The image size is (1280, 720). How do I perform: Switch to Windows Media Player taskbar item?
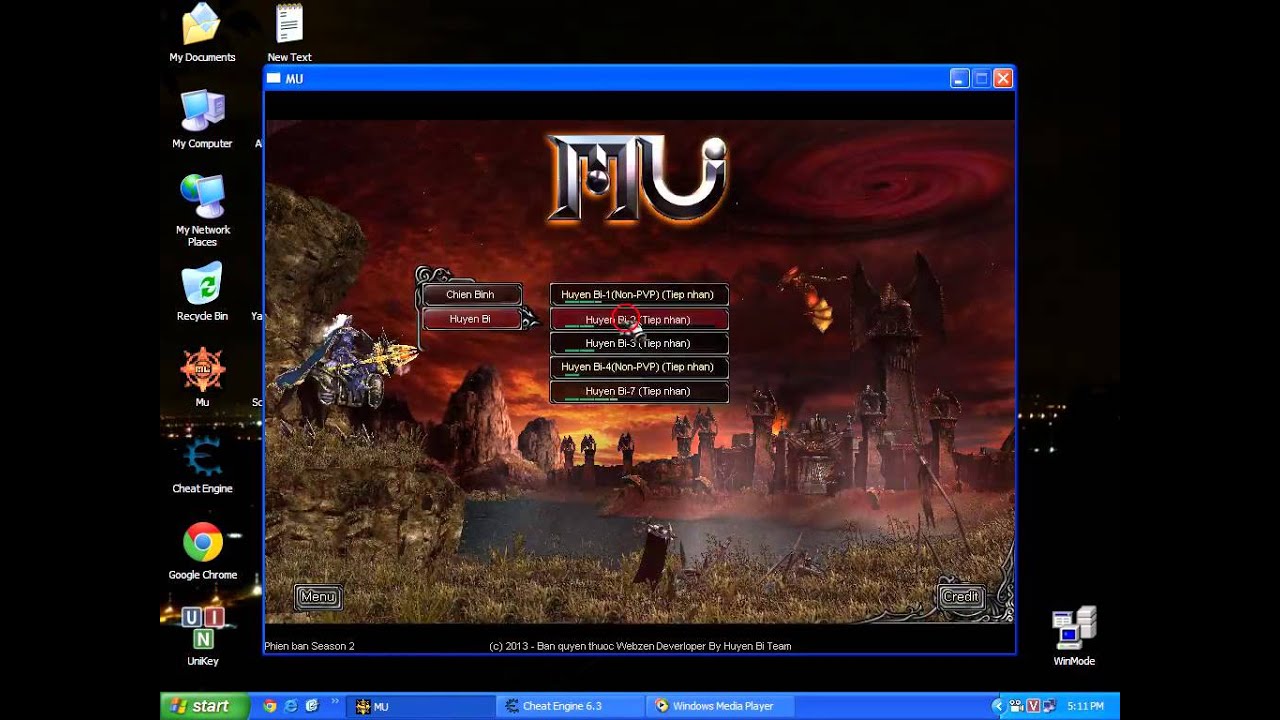(x=718, y=706)
